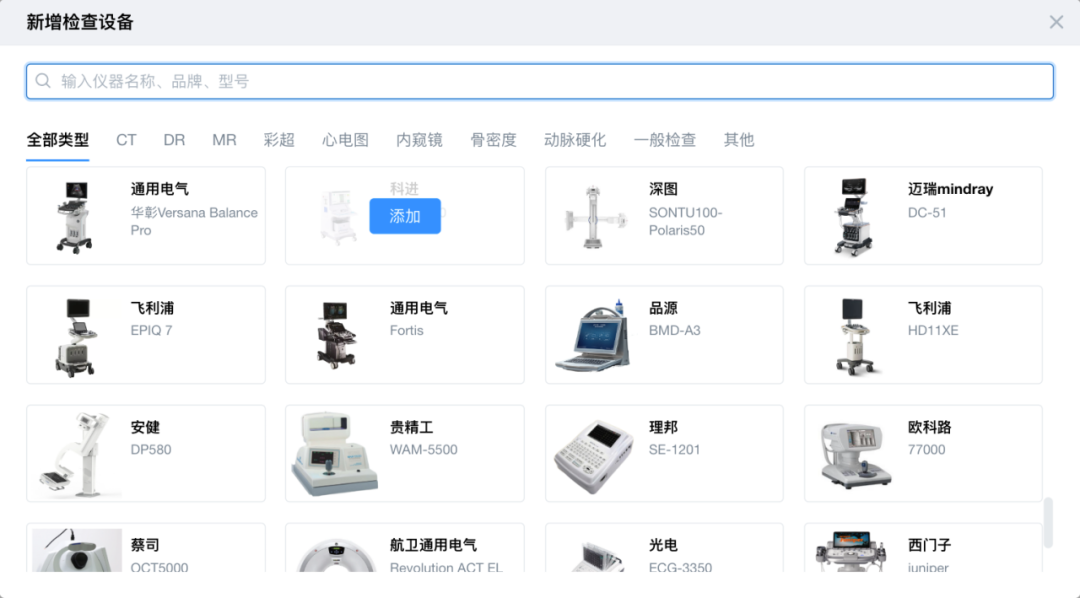
Task: Click the 西门子 device image
Action: point(851,551)
